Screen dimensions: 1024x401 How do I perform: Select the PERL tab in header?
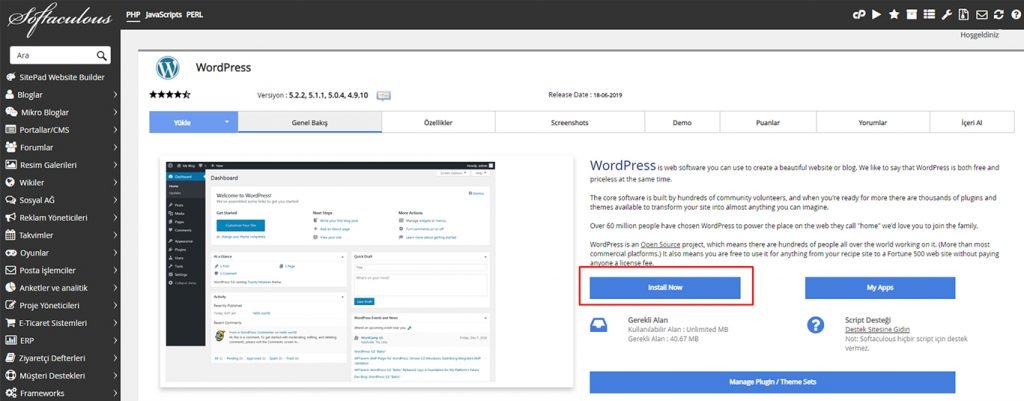pos(195,14)
